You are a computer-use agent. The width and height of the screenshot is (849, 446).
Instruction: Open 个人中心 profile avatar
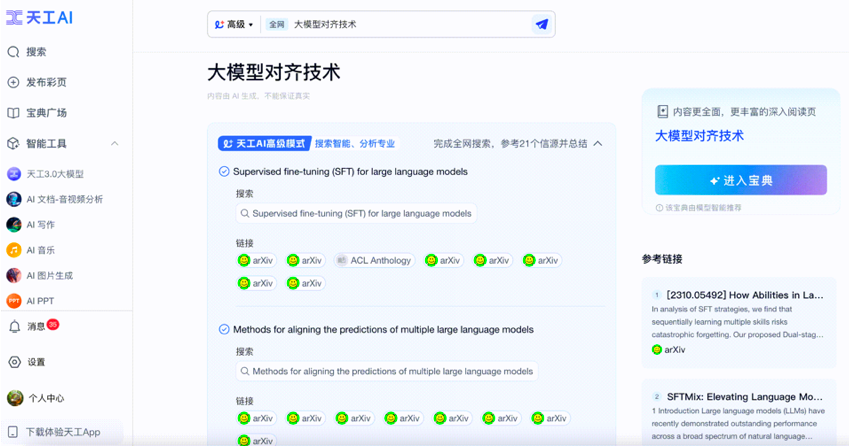(15, 398)
